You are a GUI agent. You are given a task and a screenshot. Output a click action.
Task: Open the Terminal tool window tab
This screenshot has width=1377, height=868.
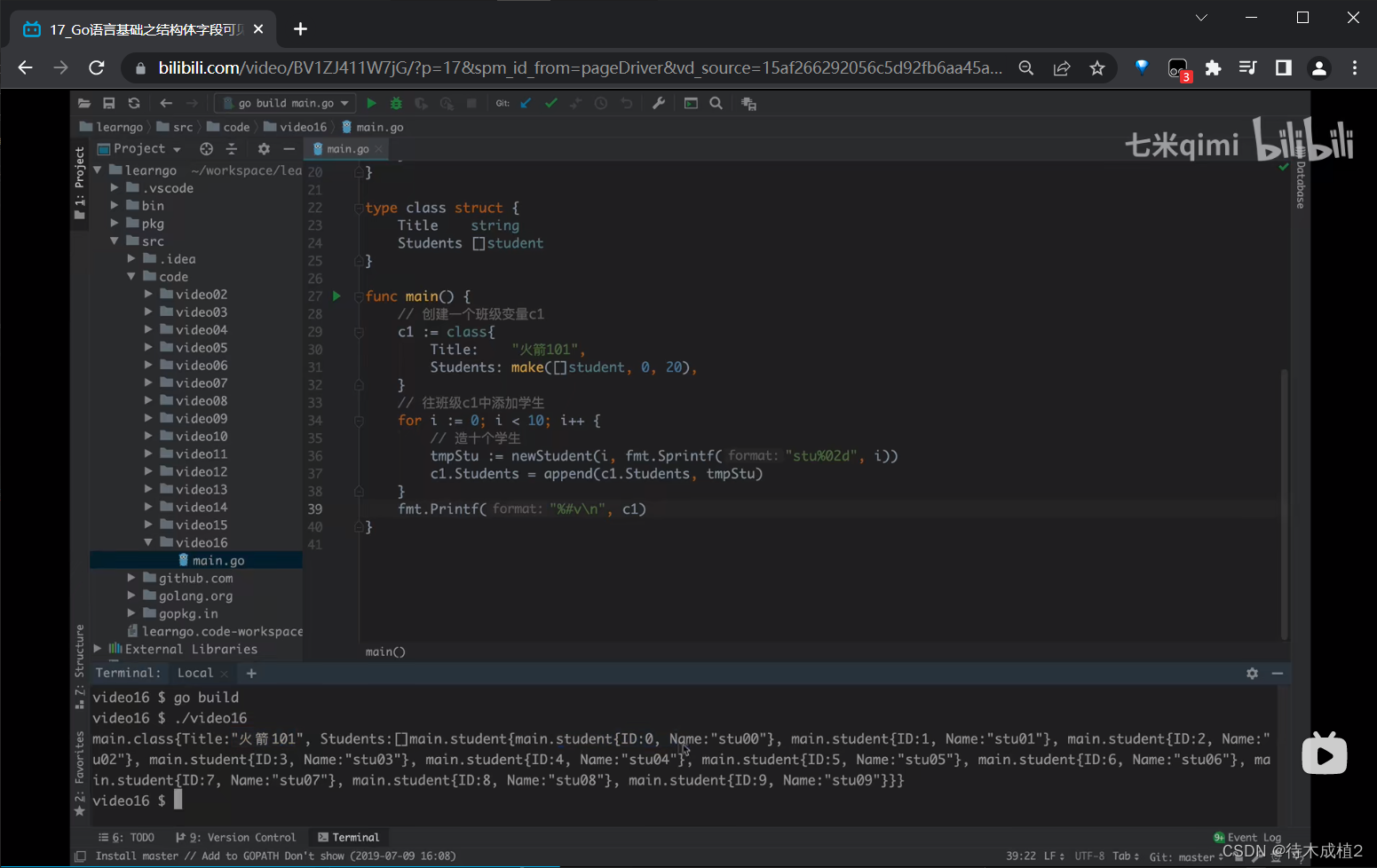(349, 837)
